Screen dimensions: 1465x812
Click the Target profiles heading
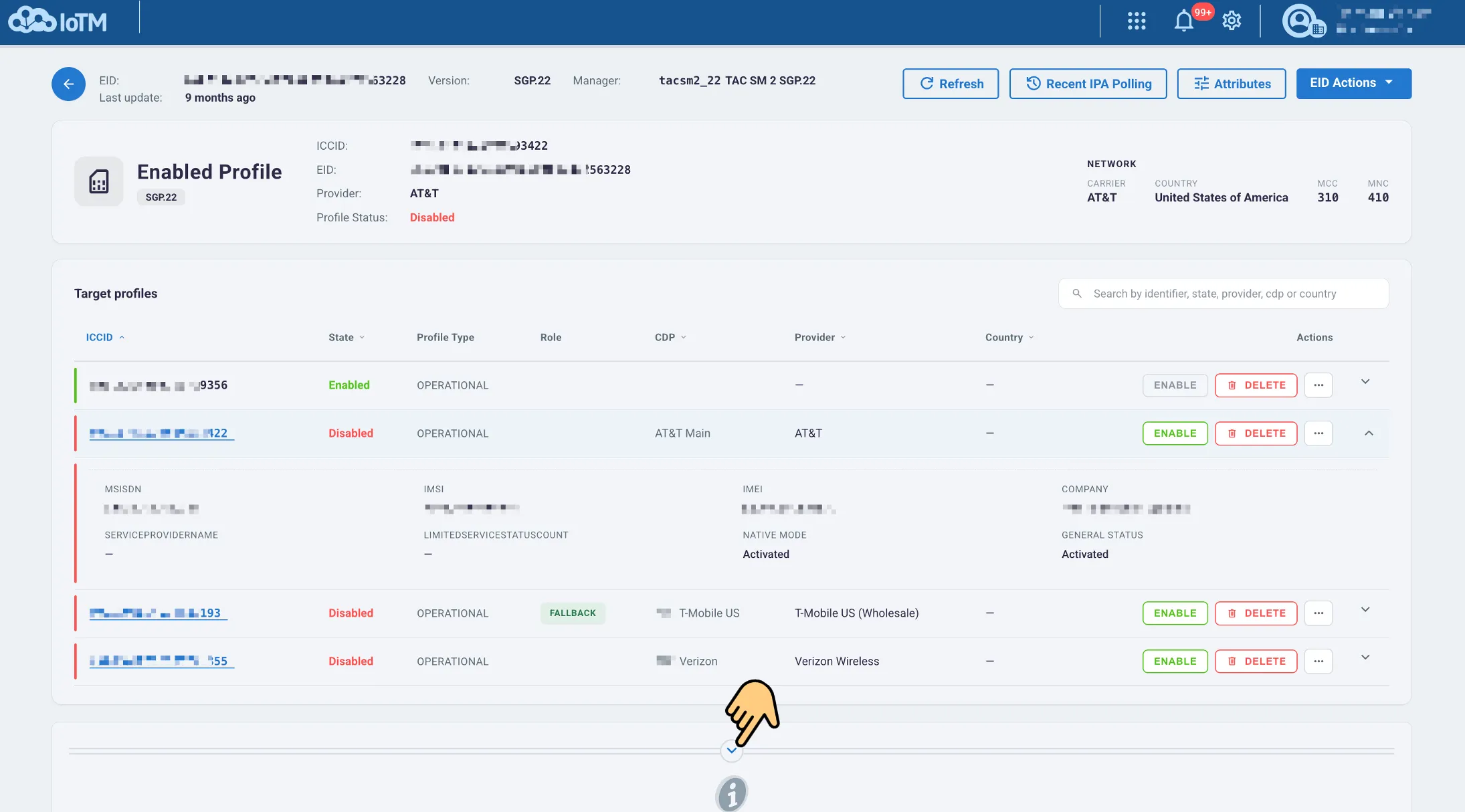click(x=116, y=294)
